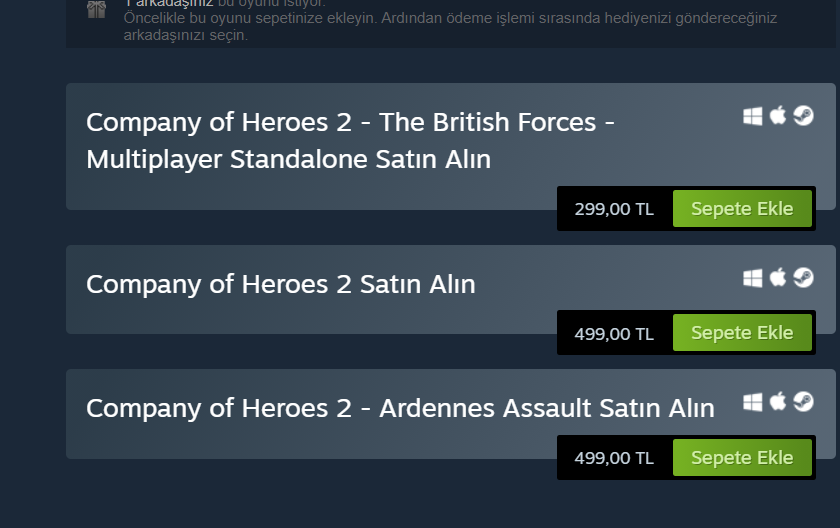
Task: Add The British Forces to cart with Sepete Ekle
Action: tap(742, 209)
